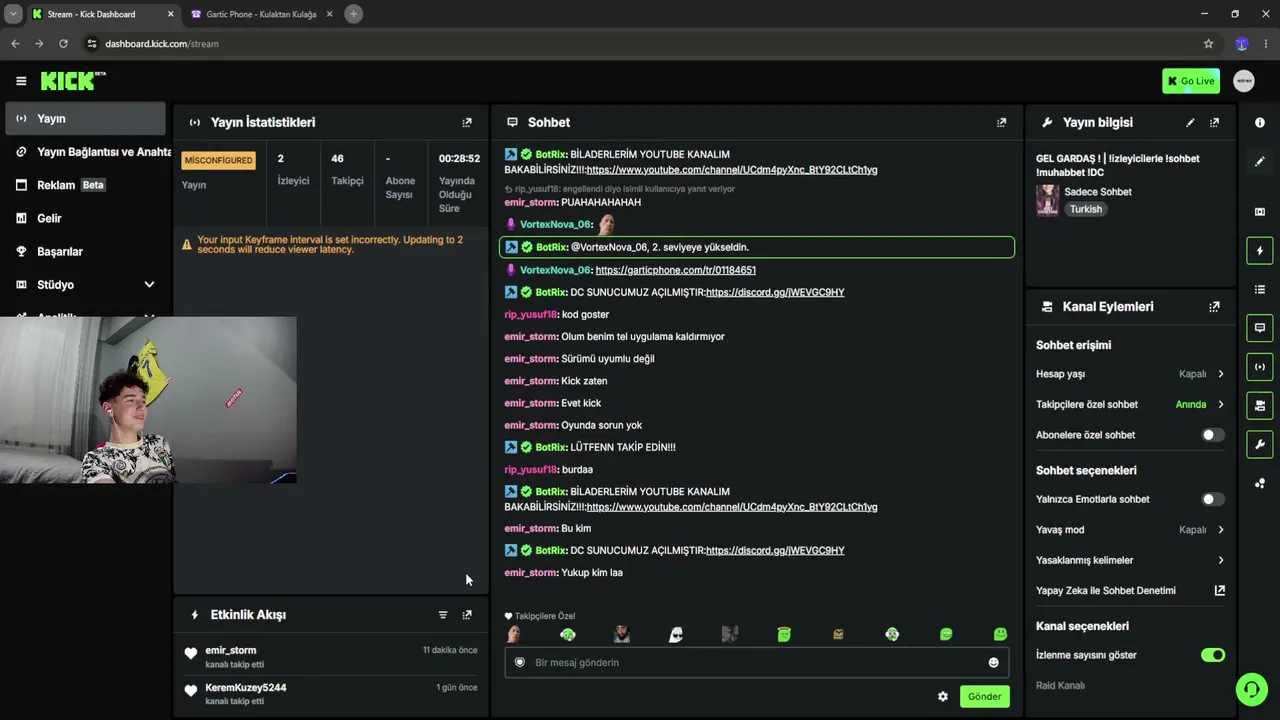Select Yayın in the sidebar
The height and width of the screenshot is (720, 1280).
point(85,118)
